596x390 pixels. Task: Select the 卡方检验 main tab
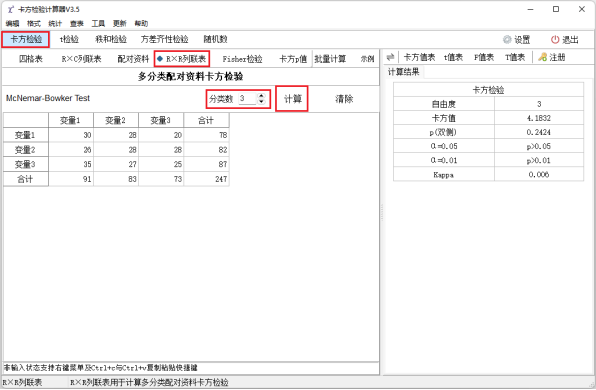[x=25, y=39]
